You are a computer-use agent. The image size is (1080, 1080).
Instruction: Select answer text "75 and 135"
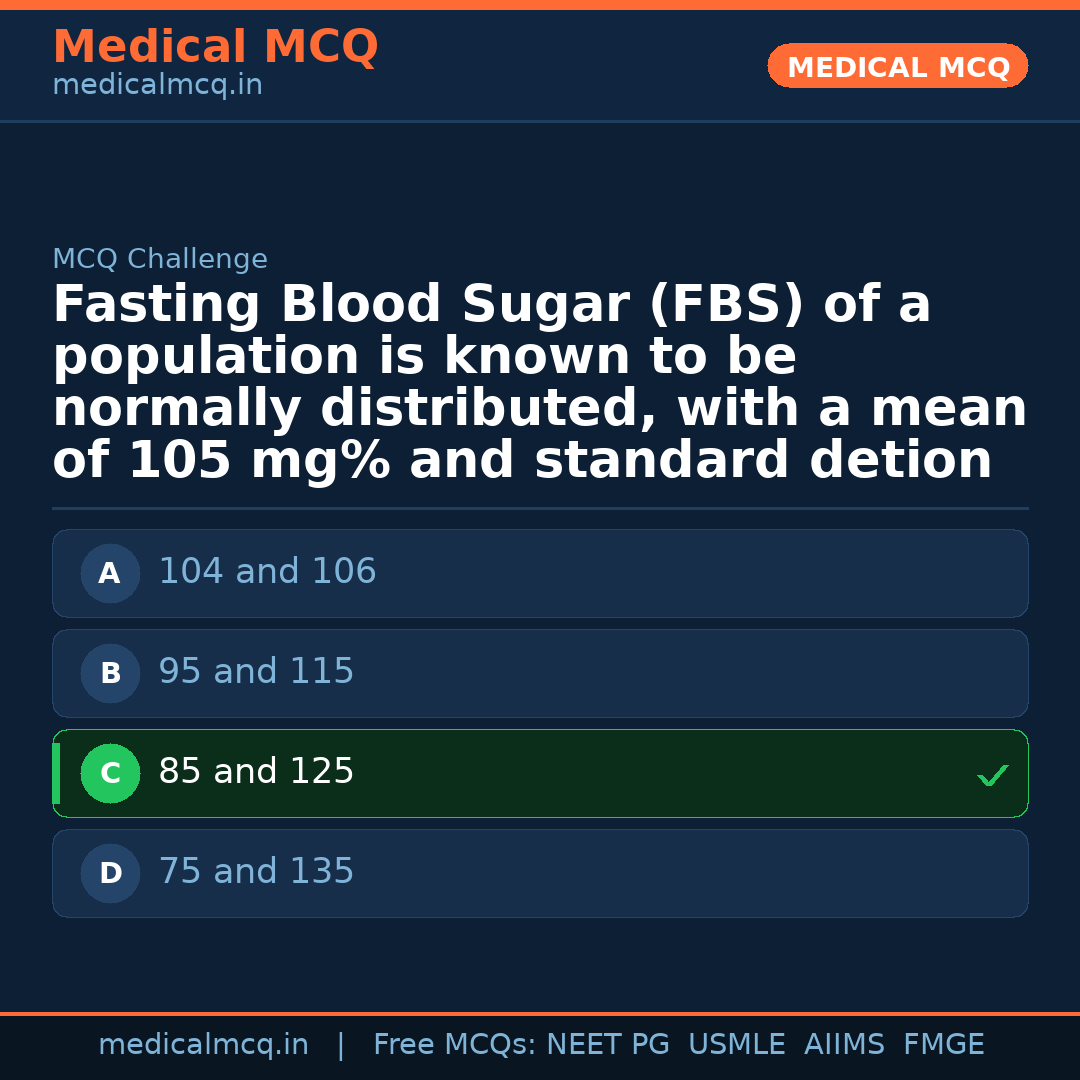256,872
